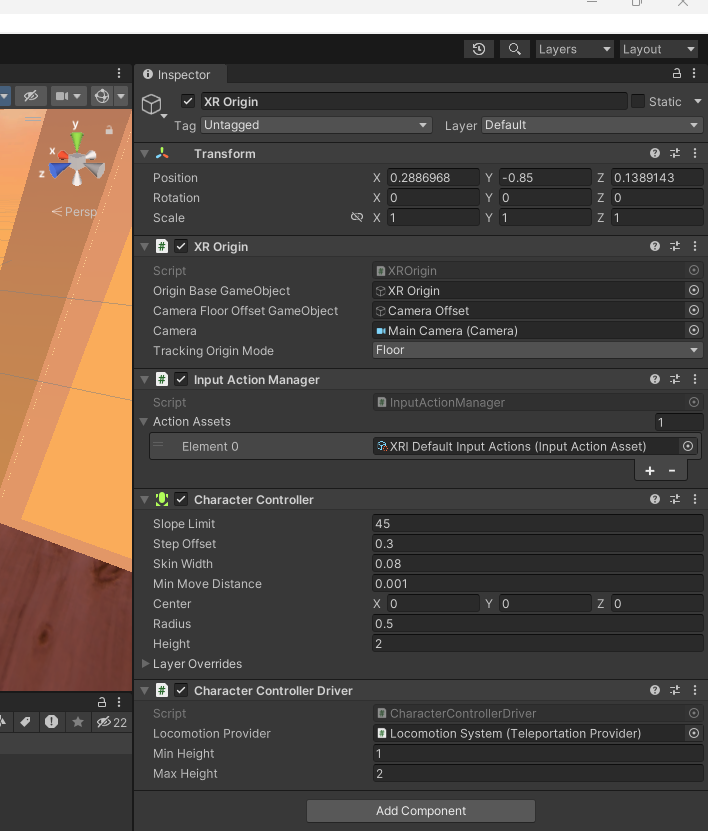Disable the Character Controller component checkbox
The image size is (708, 831).
[181, 500]
